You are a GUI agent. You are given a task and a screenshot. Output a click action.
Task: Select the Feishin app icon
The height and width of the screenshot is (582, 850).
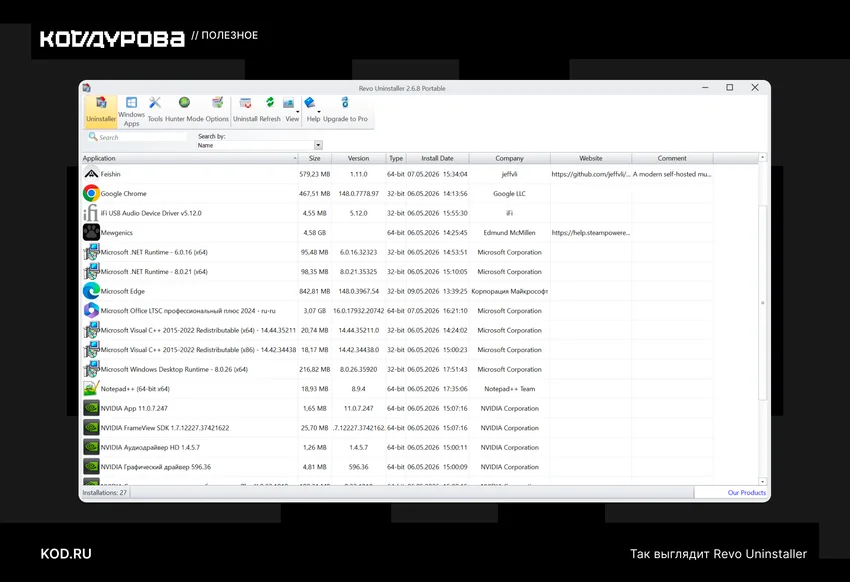point(91,174)
